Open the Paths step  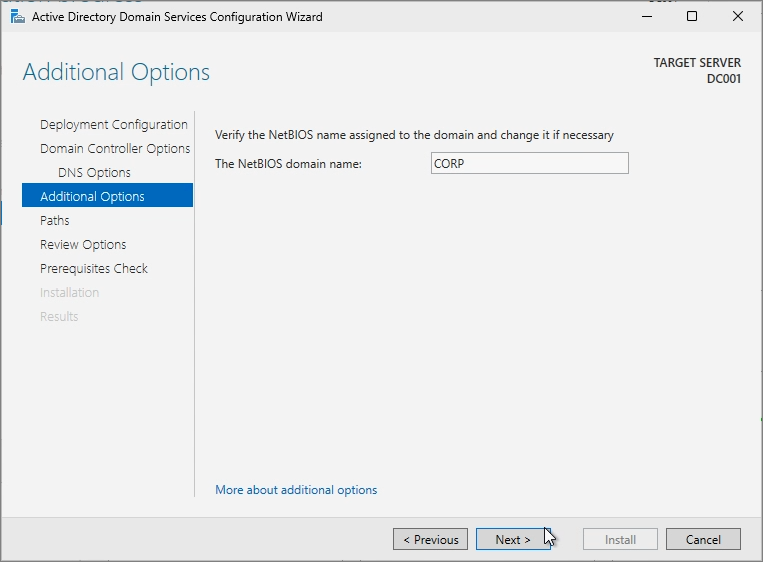54,220
